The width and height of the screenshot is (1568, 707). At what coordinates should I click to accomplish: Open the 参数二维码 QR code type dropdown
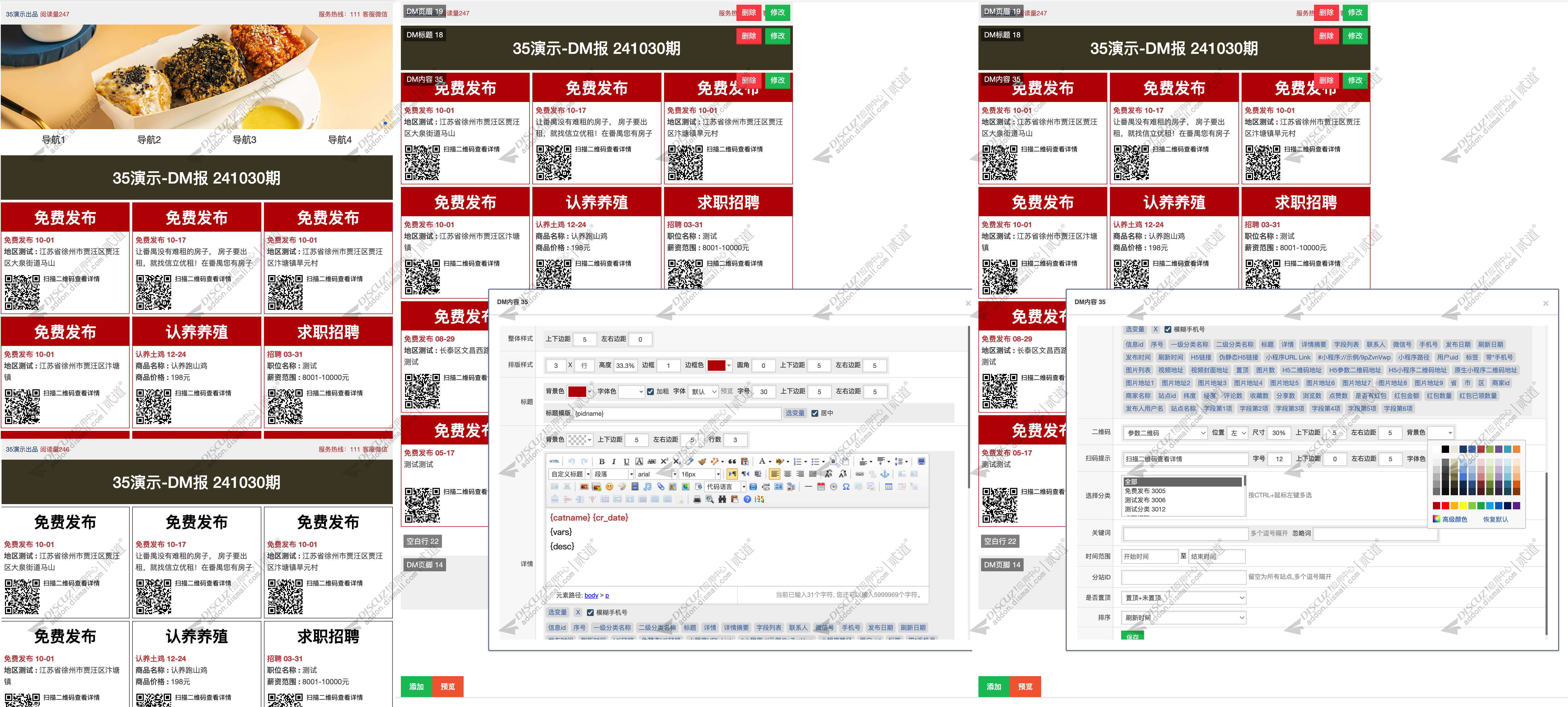pyautogui.click(x=1165, y=433)
